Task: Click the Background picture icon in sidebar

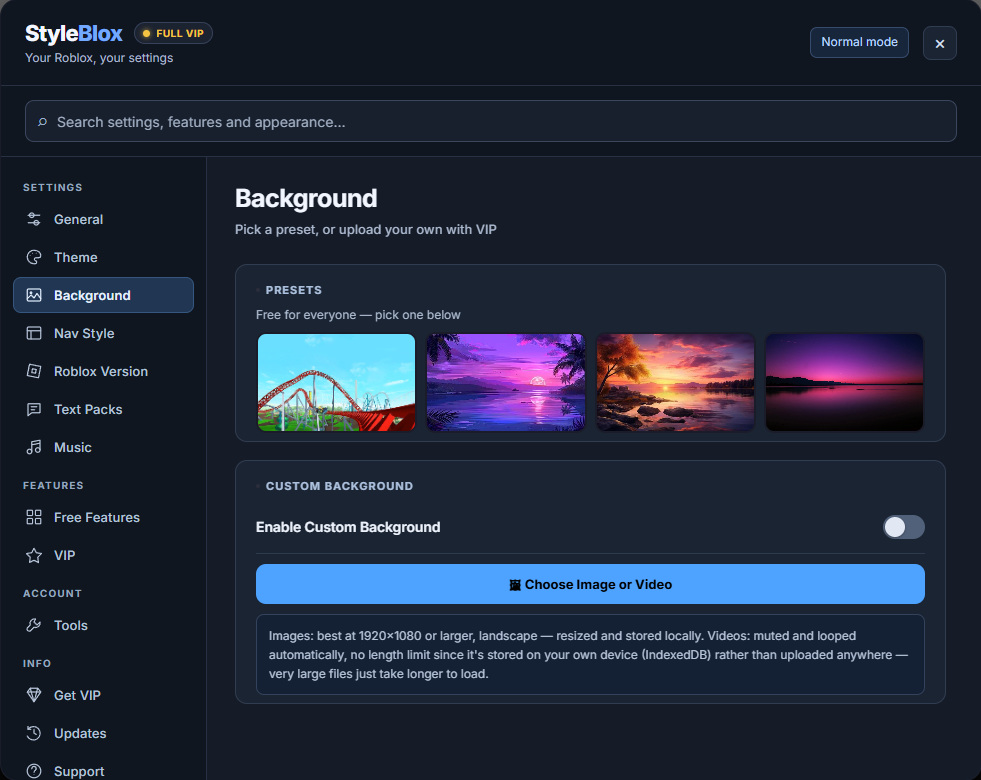Action: [x=34, y=295]
